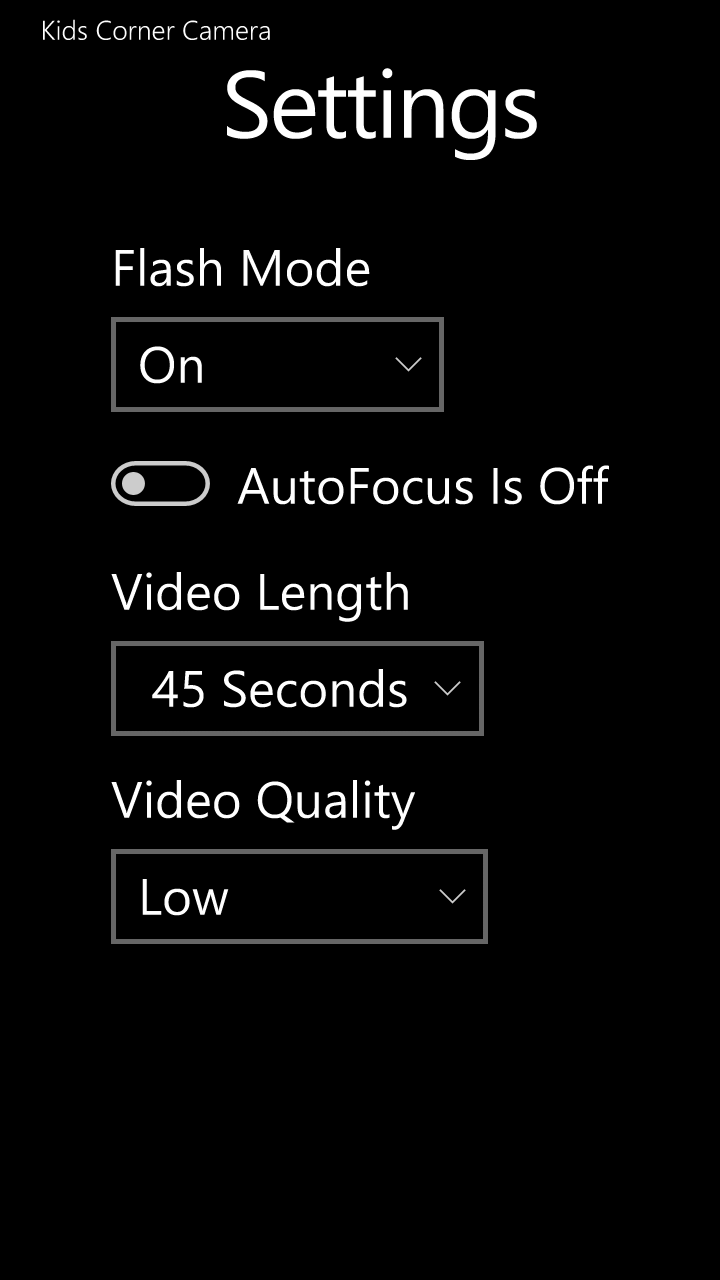Select the "45 Seconds" value text

click(x=280, y=689)
